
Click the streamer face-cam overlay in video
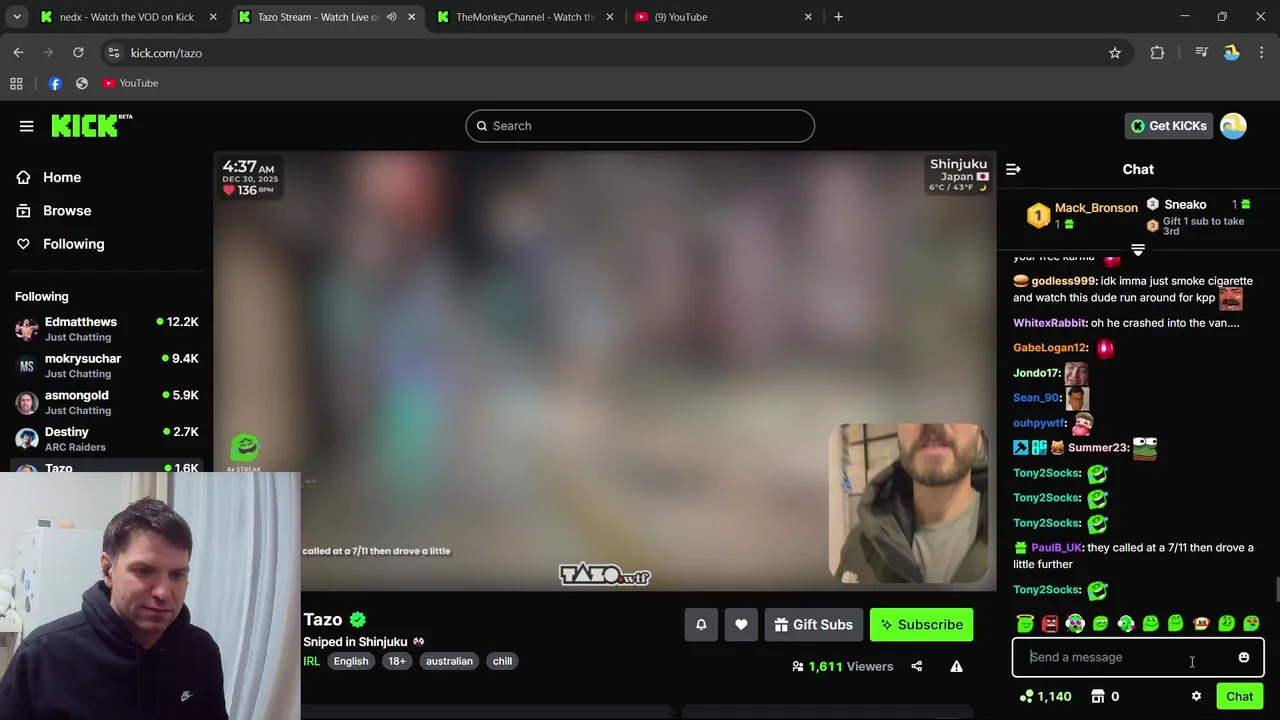909,503
